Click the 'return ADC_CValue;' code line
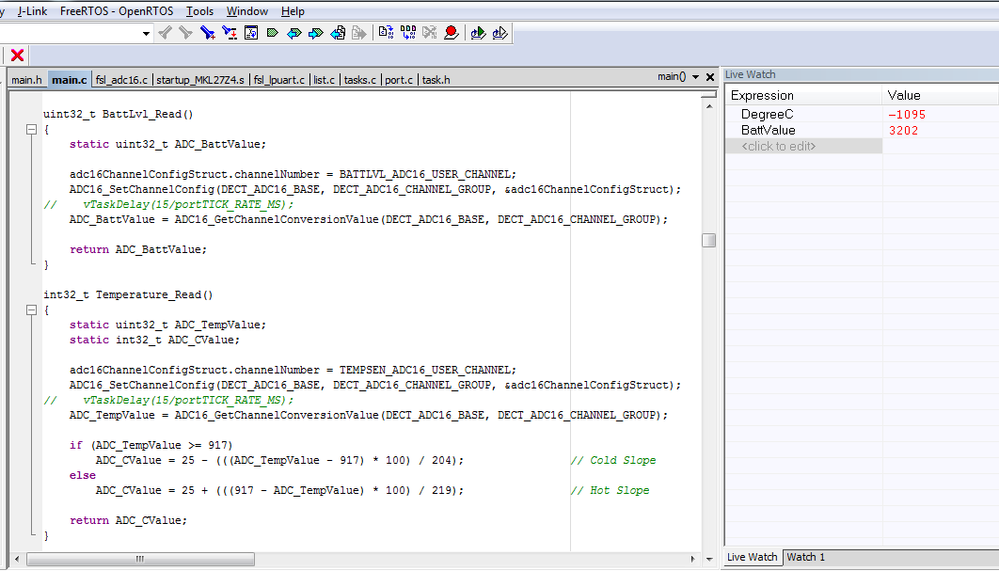The height and width of the screenshot is (571, 999). pyautogui.click(x=128, y=520)
